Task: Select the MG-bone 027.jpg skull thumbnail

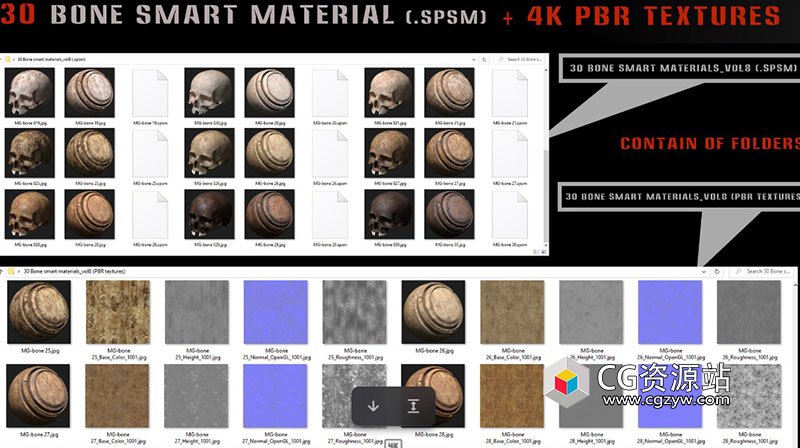Action: [x=389, y=153]
